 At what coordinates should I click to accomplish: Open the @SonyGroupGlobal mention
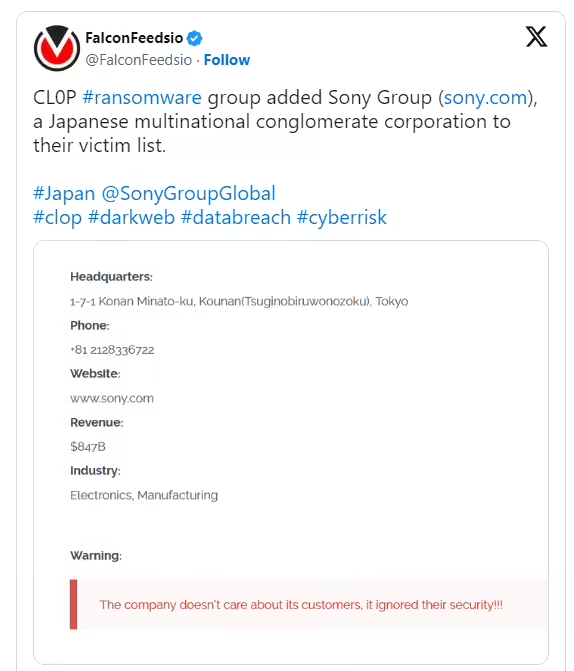tap(188, 193)
